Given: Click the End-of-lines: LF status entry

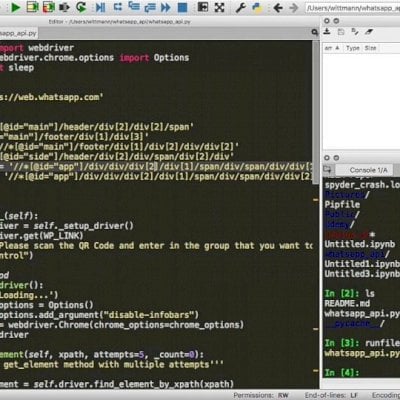Looking at the screenshot, I should click(331, 395).
